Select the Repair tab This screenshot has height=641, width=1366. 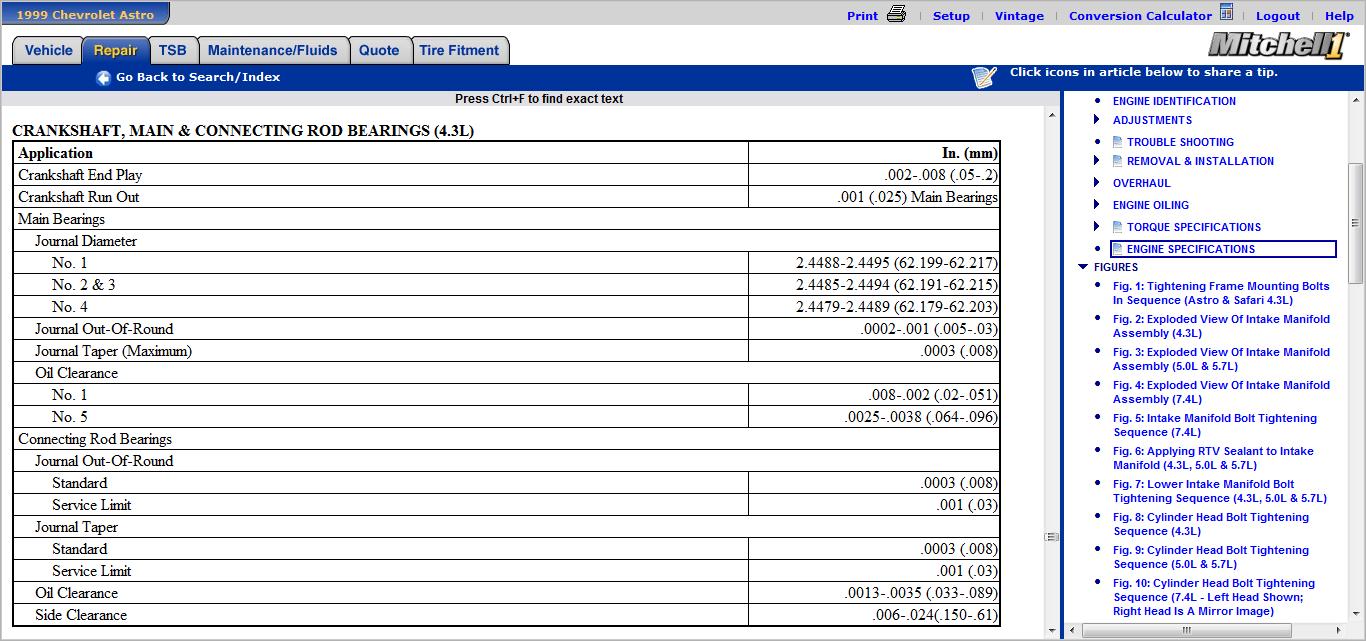click(116, 50)
